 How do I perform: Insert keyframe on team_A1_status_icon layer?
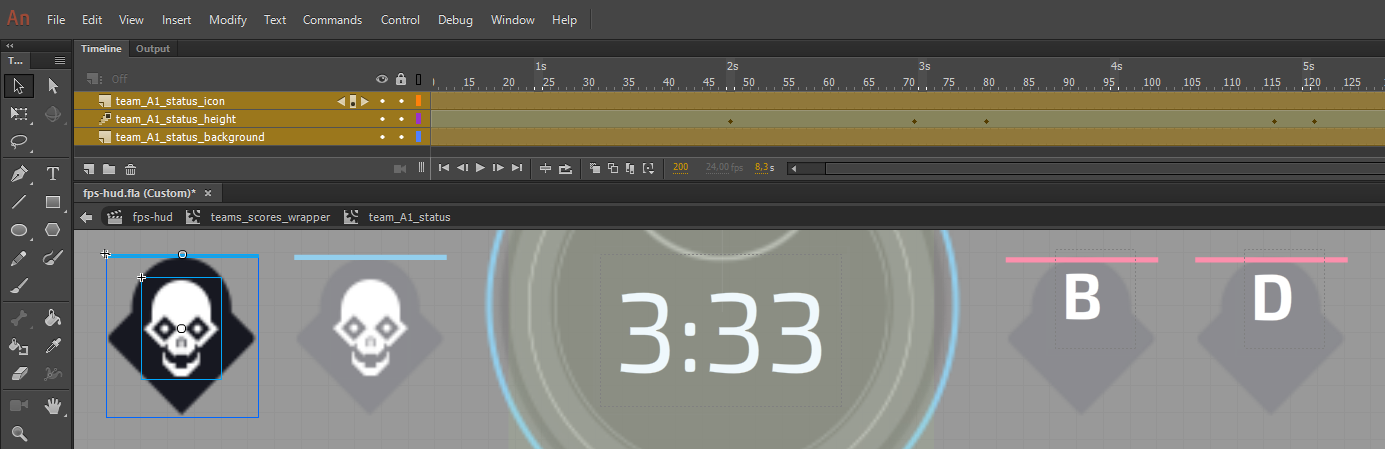click(x=352, y=101)
